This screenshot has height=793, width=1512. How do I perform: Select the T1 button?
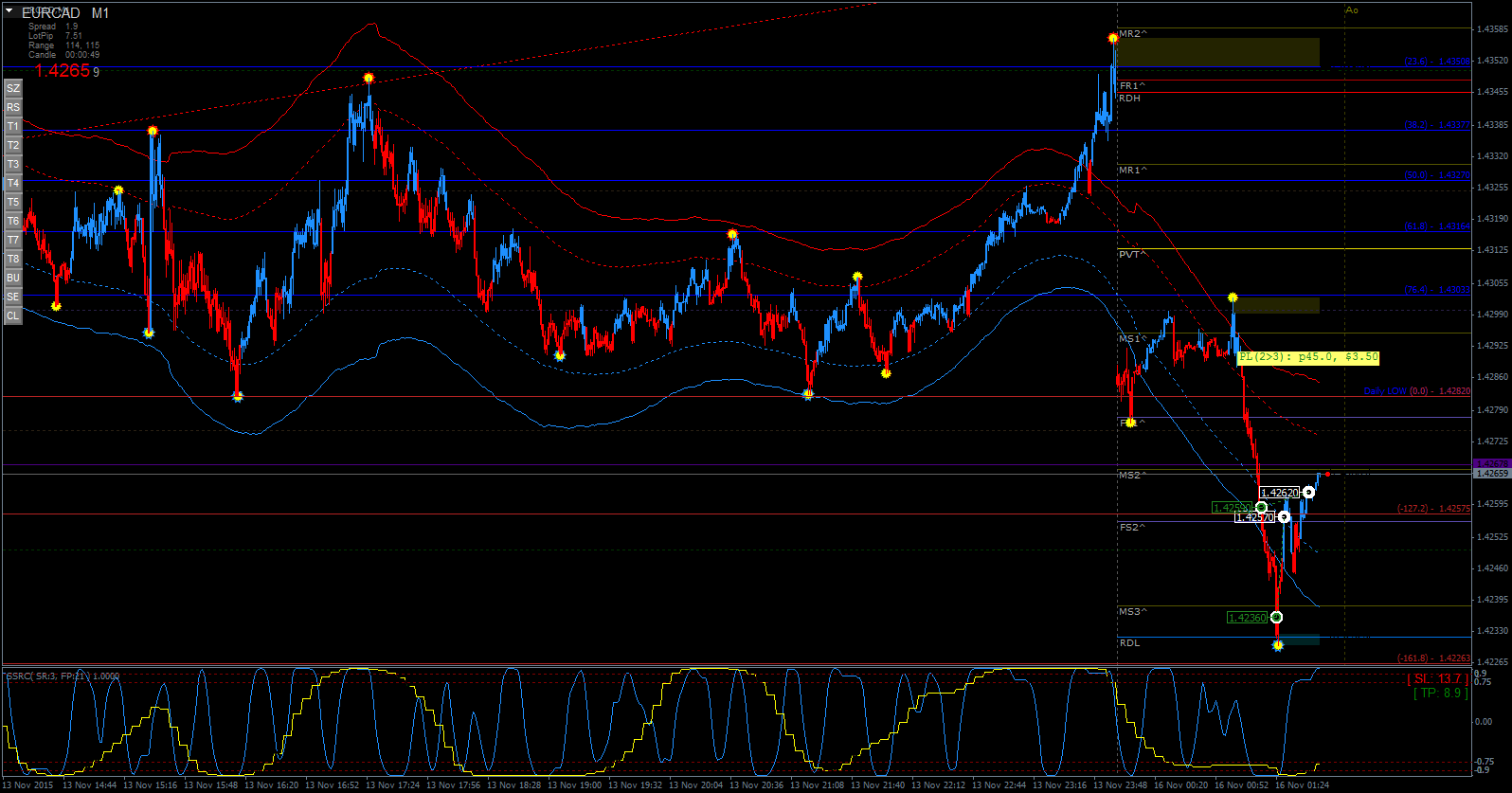tap(13, 126)
